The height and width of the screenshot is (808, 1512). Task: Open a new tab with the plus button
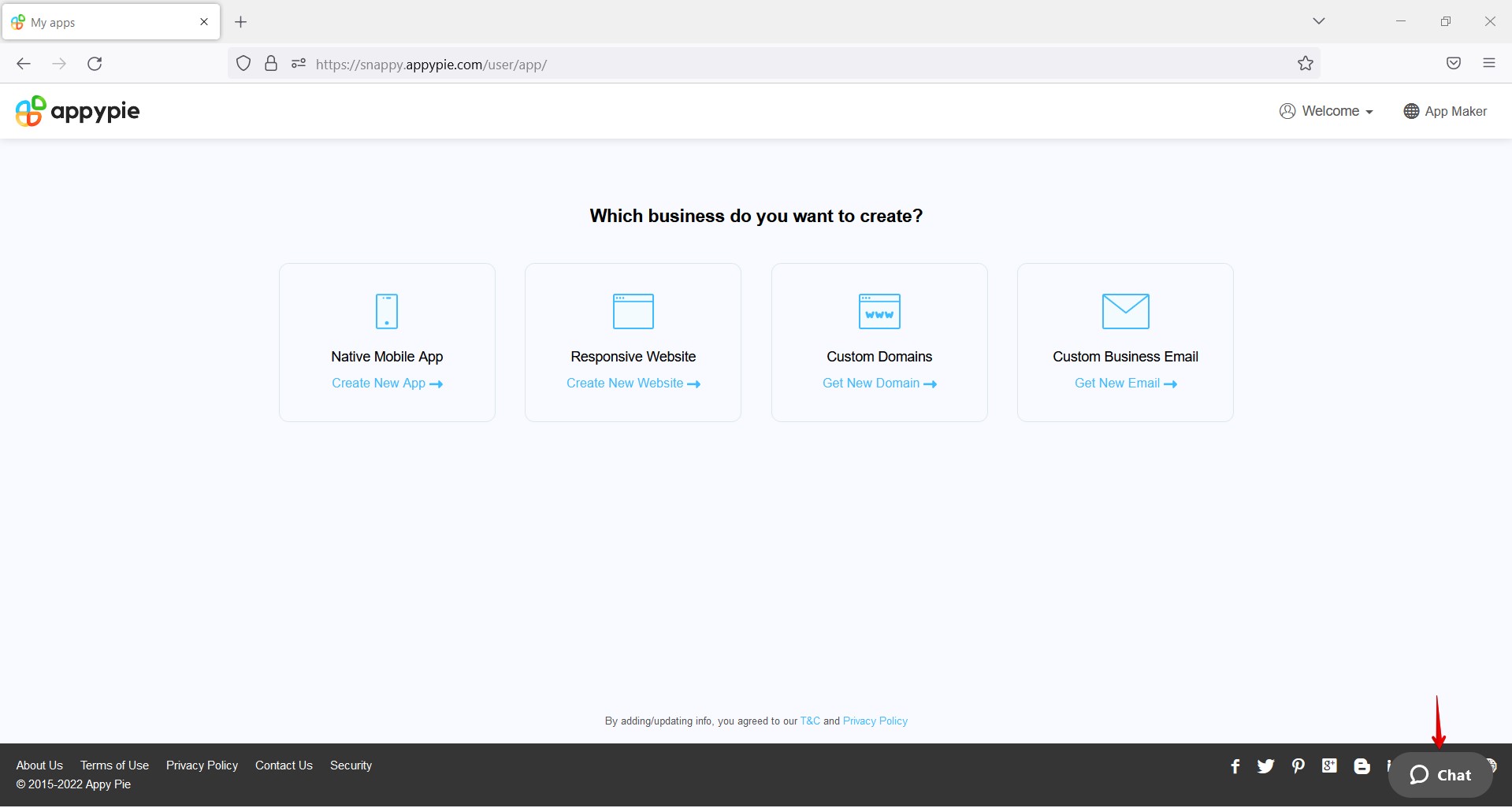pos(241,22)
